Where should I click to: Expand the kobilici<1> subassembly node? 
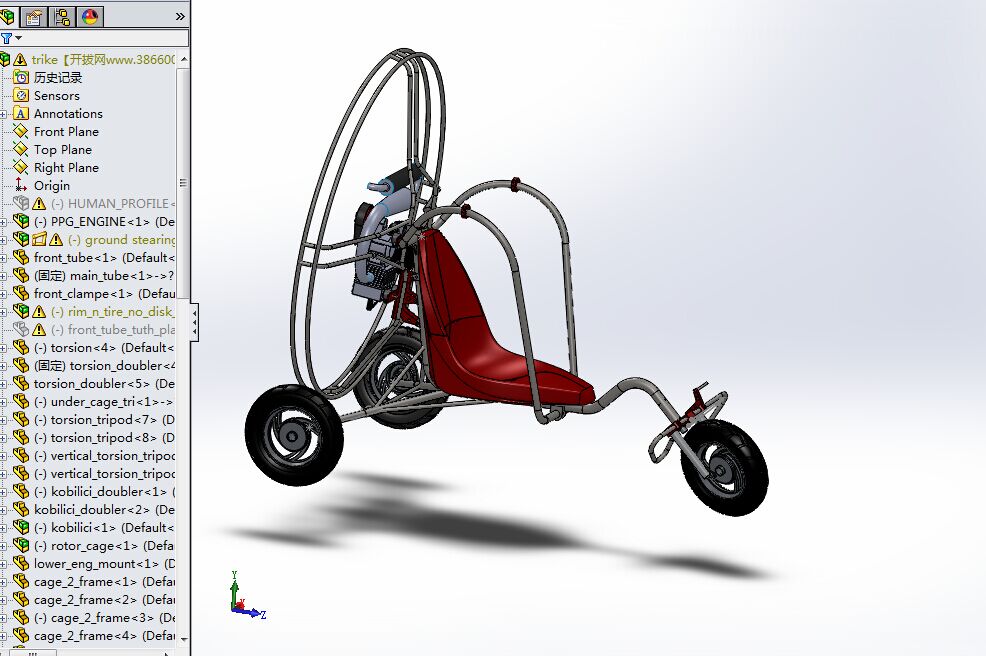coord(4,528)
